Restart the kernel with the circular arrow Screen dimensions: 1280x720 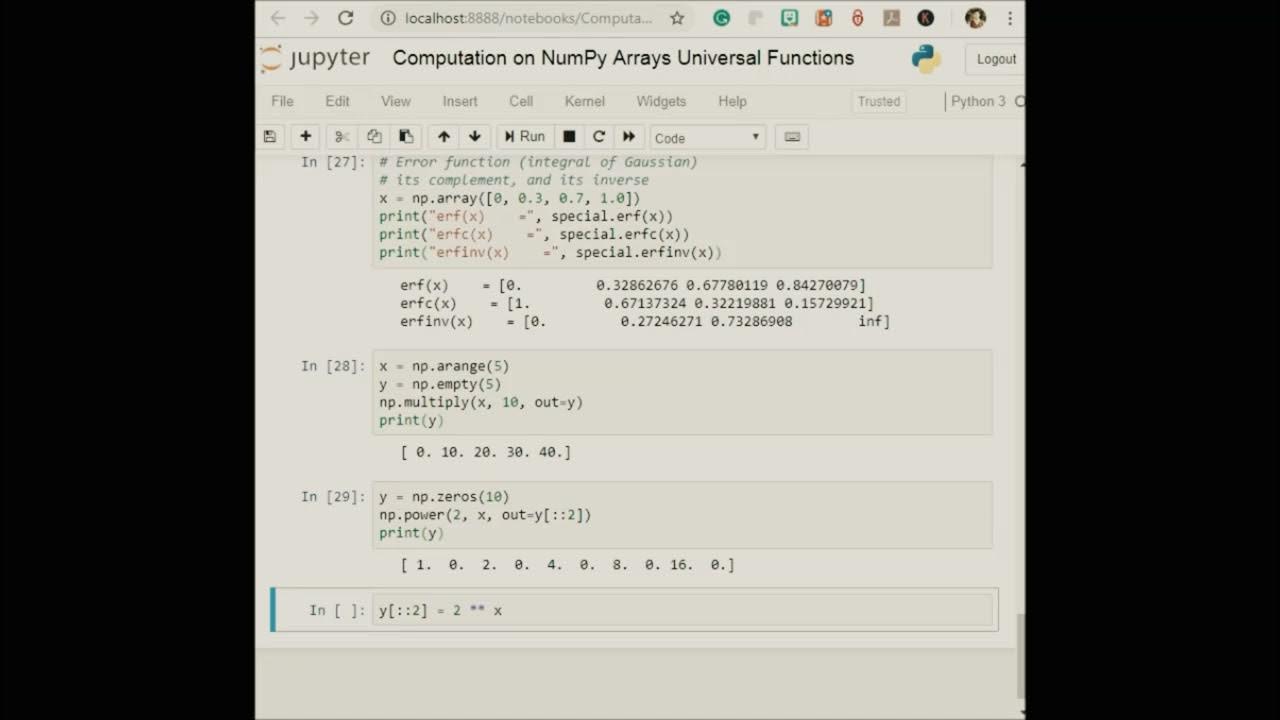(x=599, y=137)
